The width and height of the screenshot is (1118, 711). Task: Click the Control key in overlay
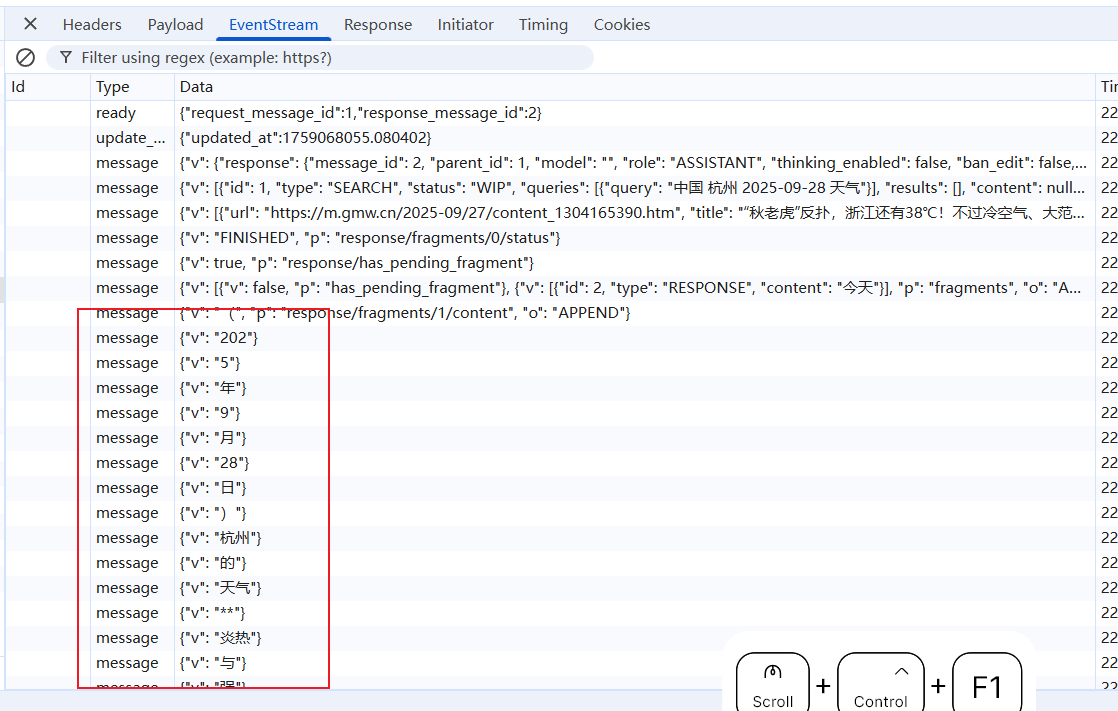pyautogui.click(x=881, y=682)
